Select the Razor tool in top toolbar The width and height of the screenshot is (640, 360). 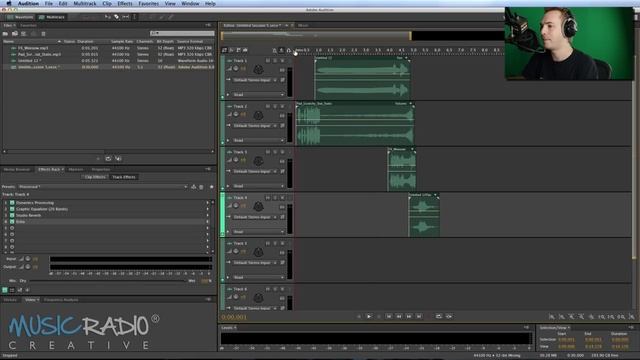pyautogui.click(x=116, y=17)
